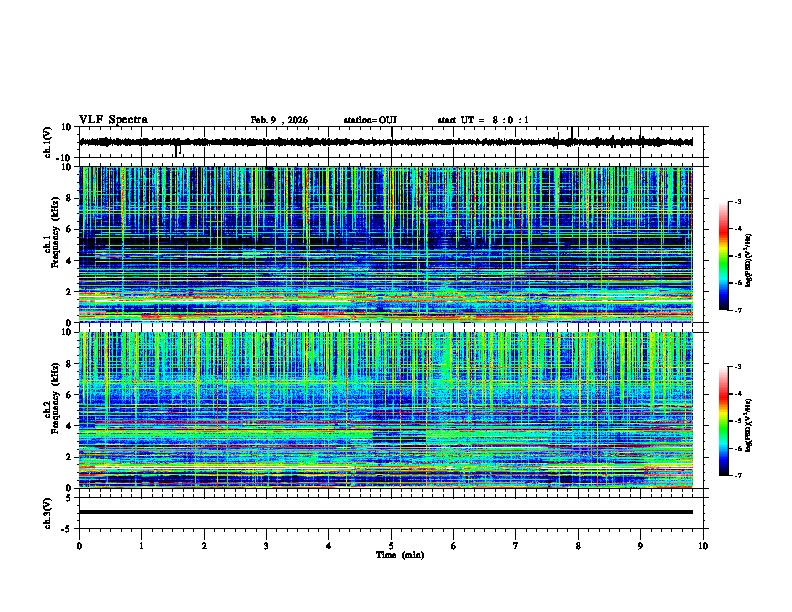Click the '-3' label on ch.1 colorbar
This screenshot has height=612, width=792.
coord(737,202)
